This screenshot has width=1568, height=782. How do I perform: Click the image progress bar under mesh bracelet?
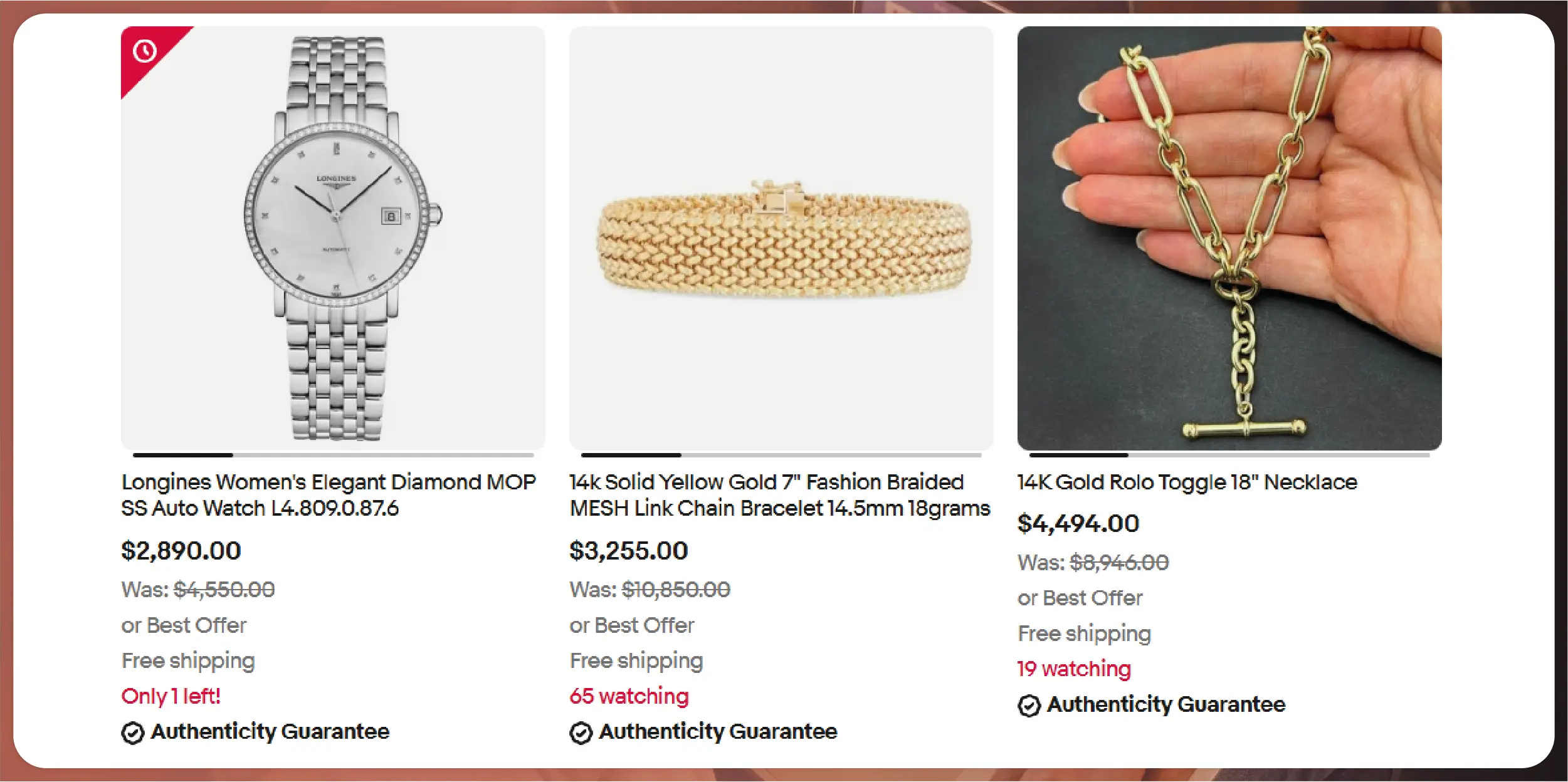(x=781, y=455)
